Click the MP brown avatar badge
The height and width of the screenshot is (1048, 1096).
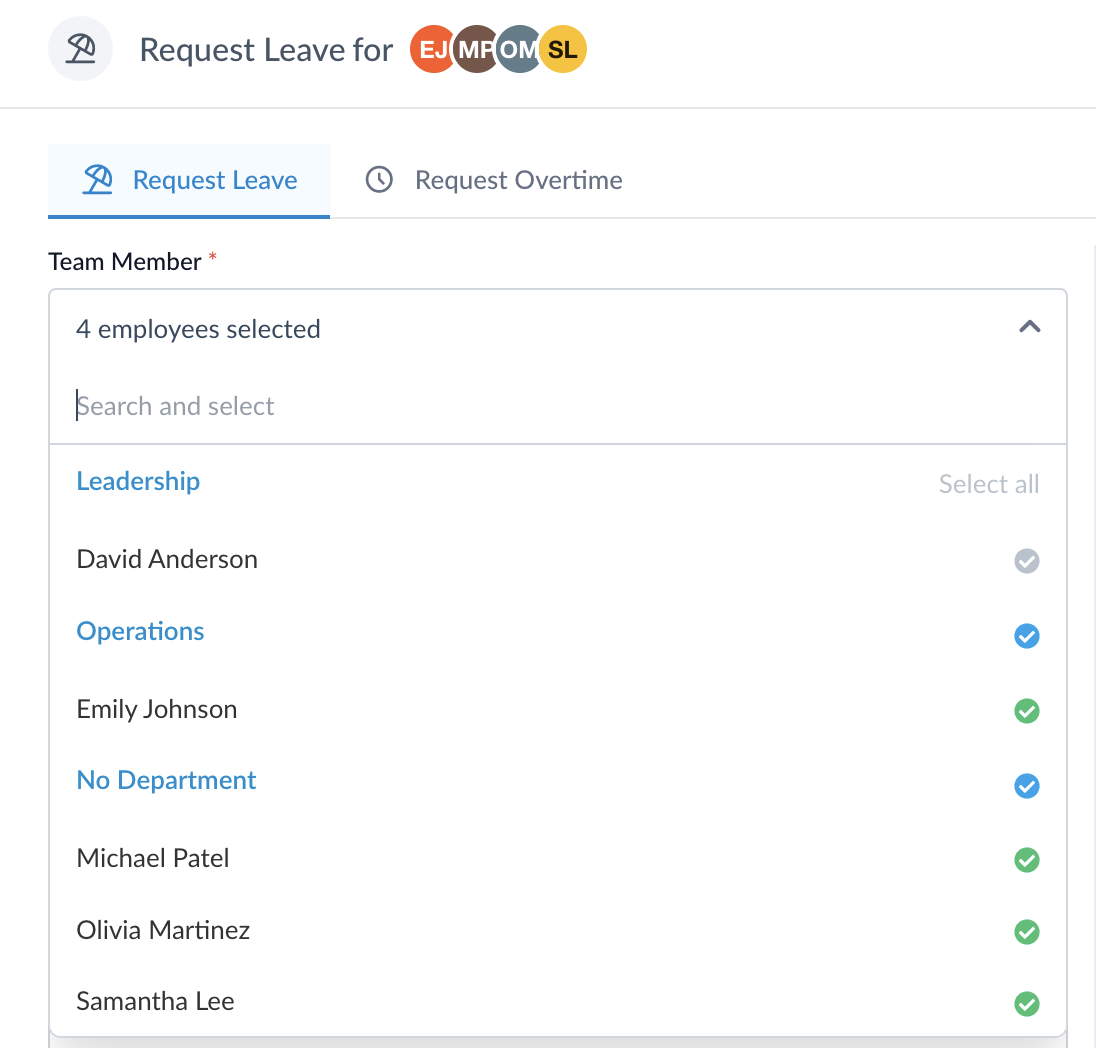point(475,49)
